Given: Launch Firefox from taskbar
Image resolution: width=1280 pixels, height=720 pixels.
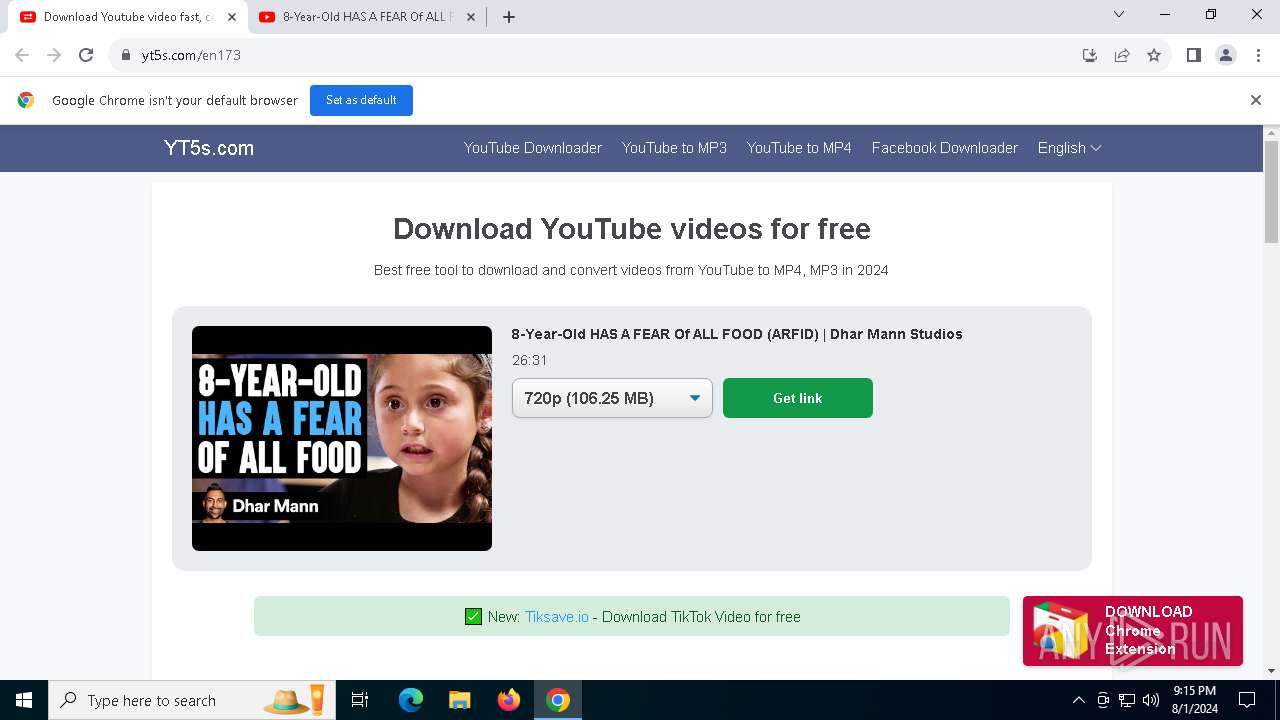Looking at the screenshot, I should (x=509, y=700).
